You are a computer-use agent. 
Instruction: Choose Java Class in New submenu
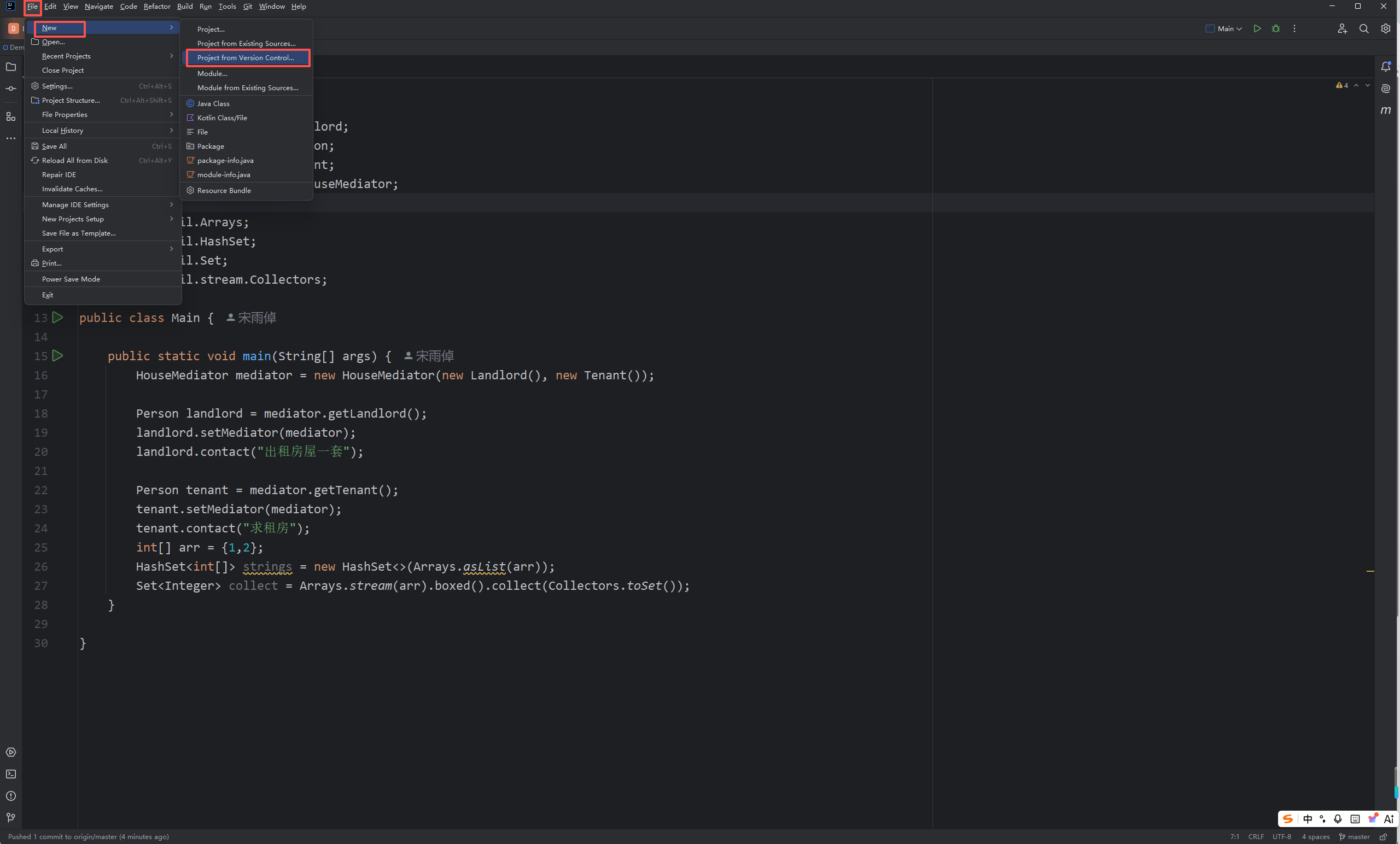coord(247,103)
